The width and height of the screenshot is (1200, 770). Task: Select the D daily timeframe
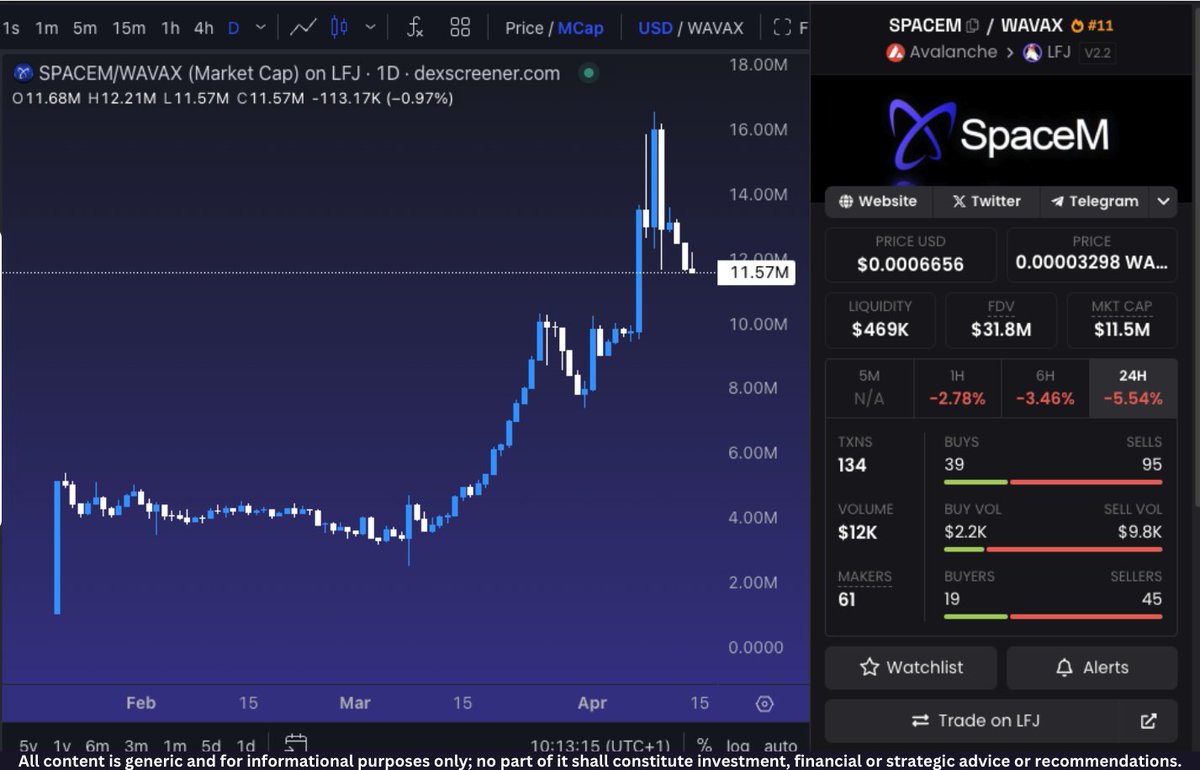tap(234, 28)
